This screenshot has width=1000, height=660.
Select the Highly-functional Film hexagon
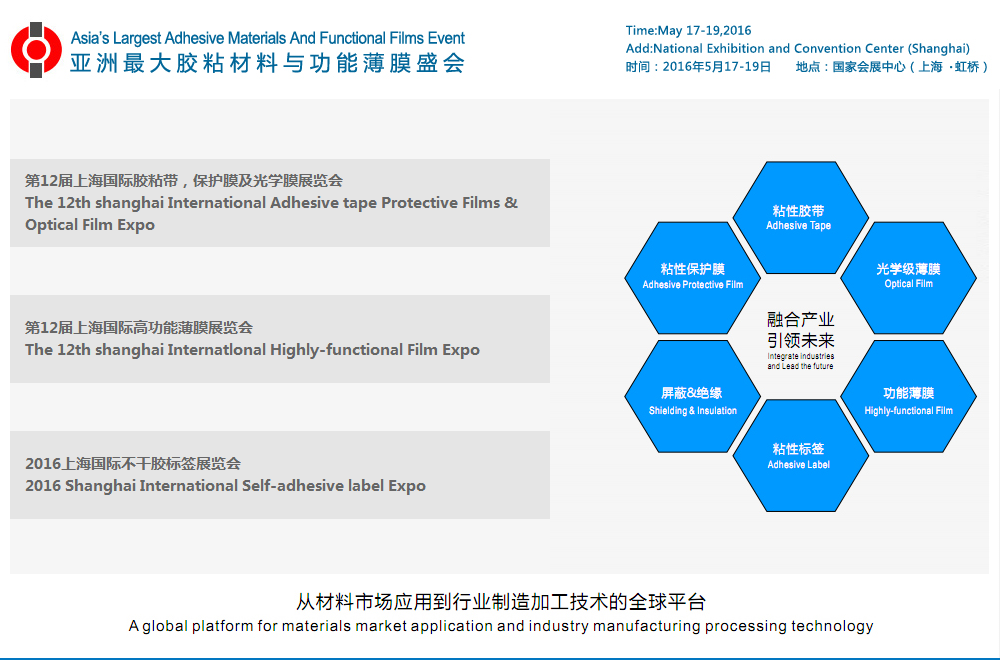click(908, 401)
